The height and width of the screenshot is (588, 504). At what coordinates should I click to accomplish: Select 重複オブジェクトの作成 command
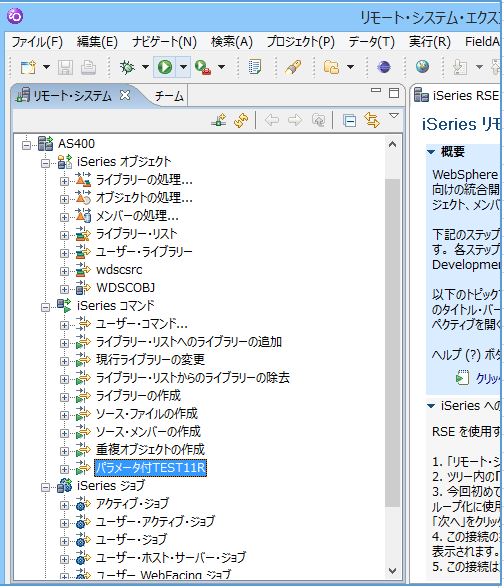(150, 450)
